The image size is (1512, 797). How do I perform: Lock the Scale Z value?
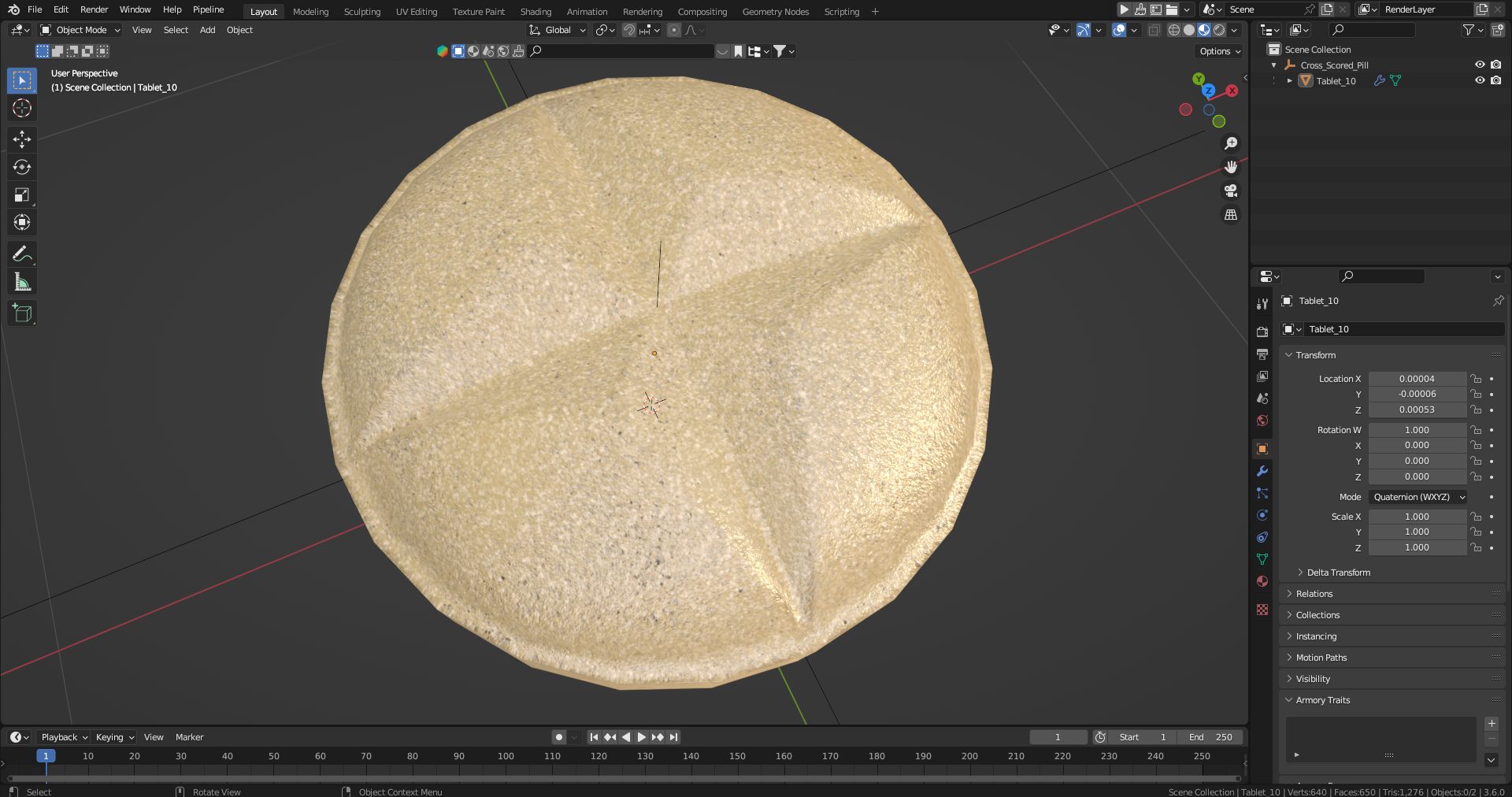coord(1476,547)
